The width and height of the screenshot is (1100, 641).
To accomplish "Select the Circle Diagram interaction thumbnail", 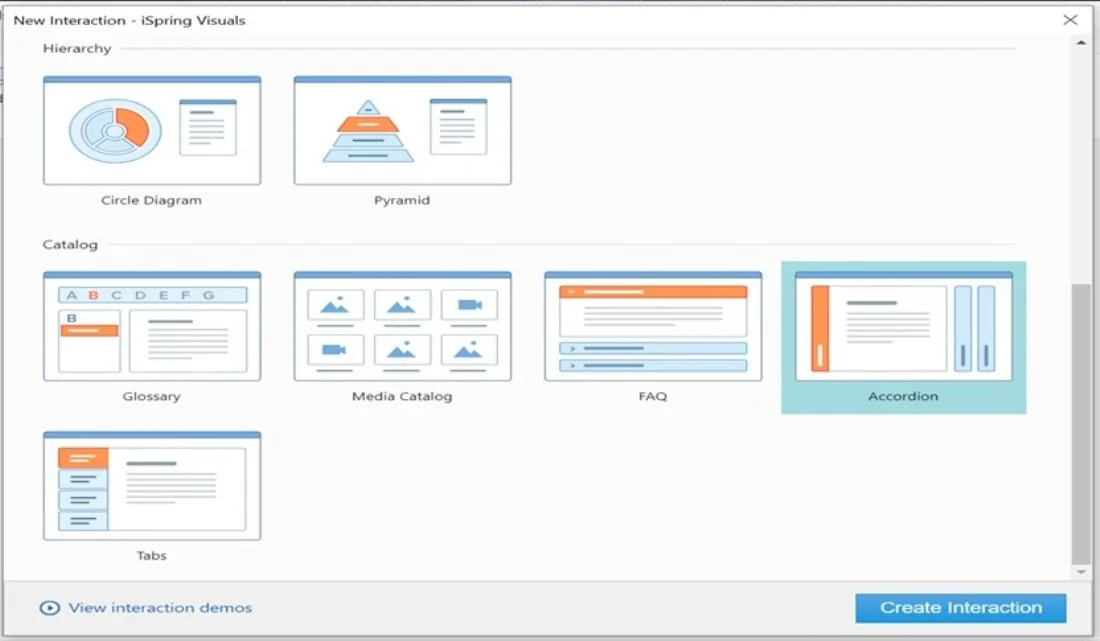I will tap(152, 130).
